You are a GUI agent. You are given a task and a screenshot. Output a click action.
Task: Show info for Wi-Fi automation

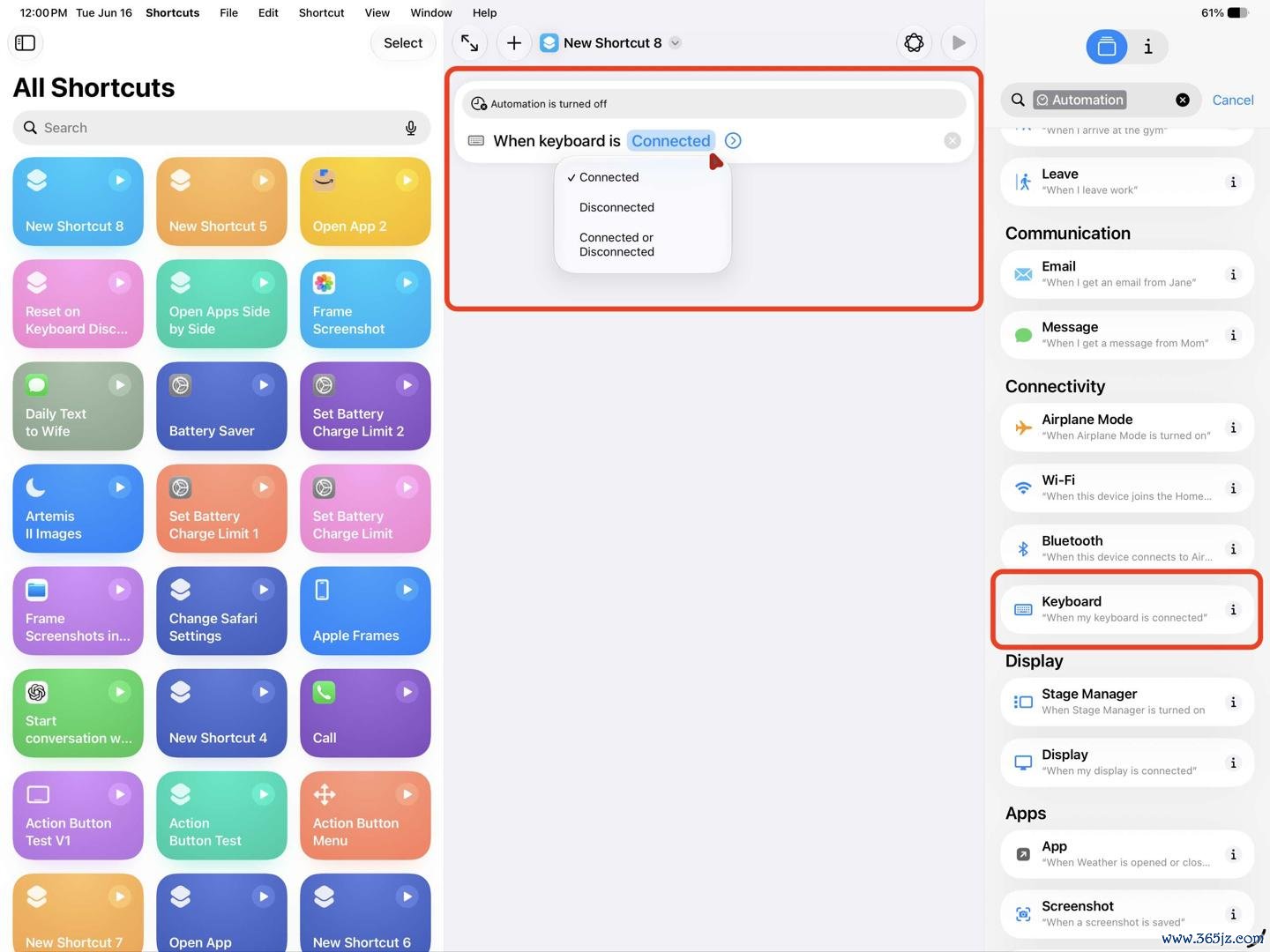(1233, 488)
